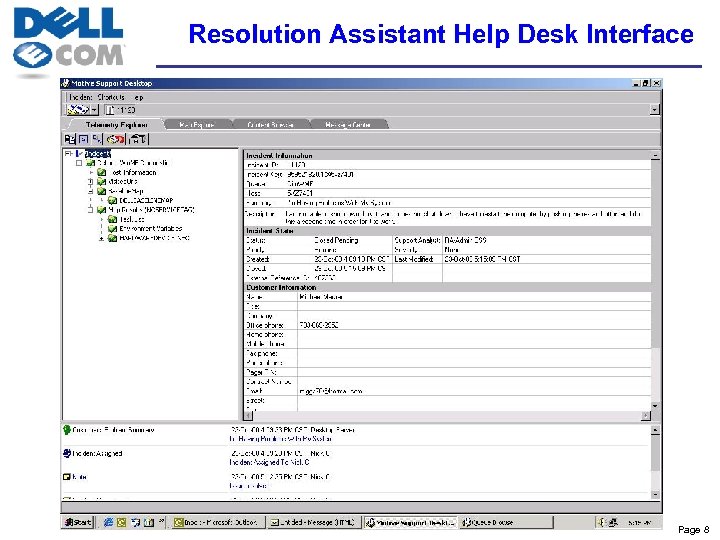Click the history pane scroll up arrow
Screen dimensions: 720x540
coord(655,430)
